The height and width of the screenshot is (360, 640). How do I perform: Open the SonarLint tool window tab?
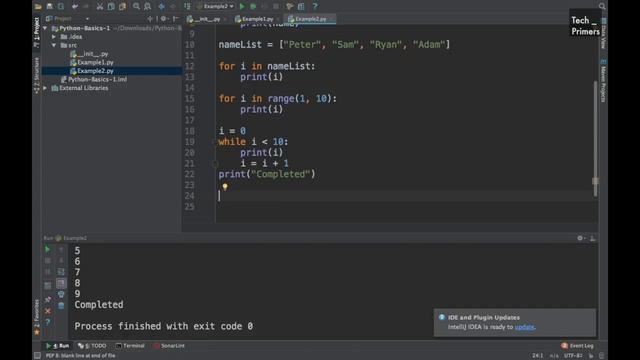[x=169, y=346]
